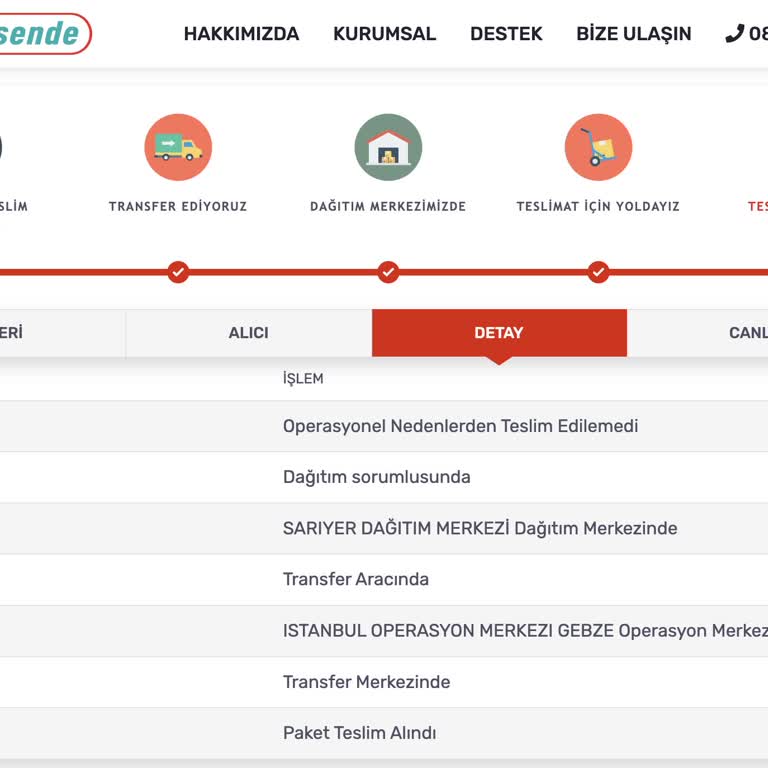Click the İŞLEM column header

point(303,379)
